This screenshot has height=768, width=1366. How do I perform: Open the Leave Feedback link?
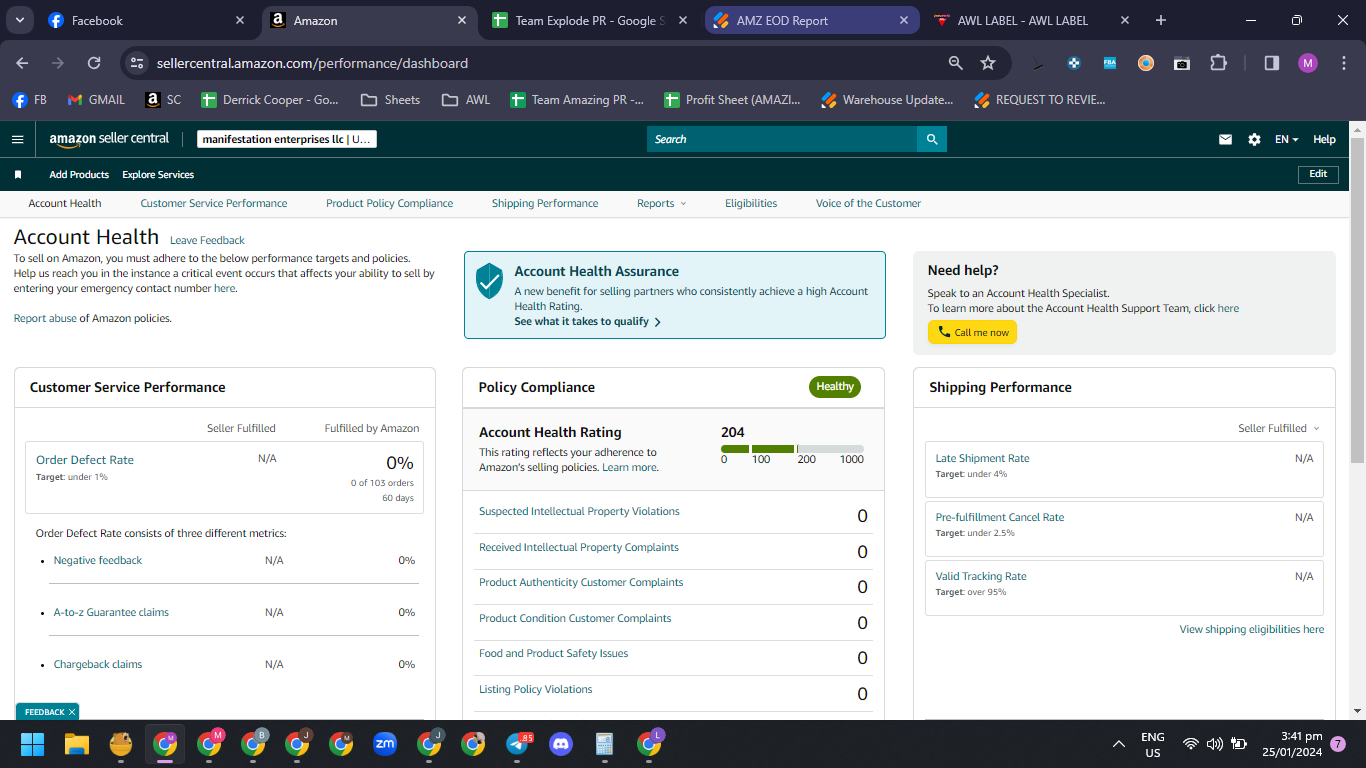pos(207,240)
